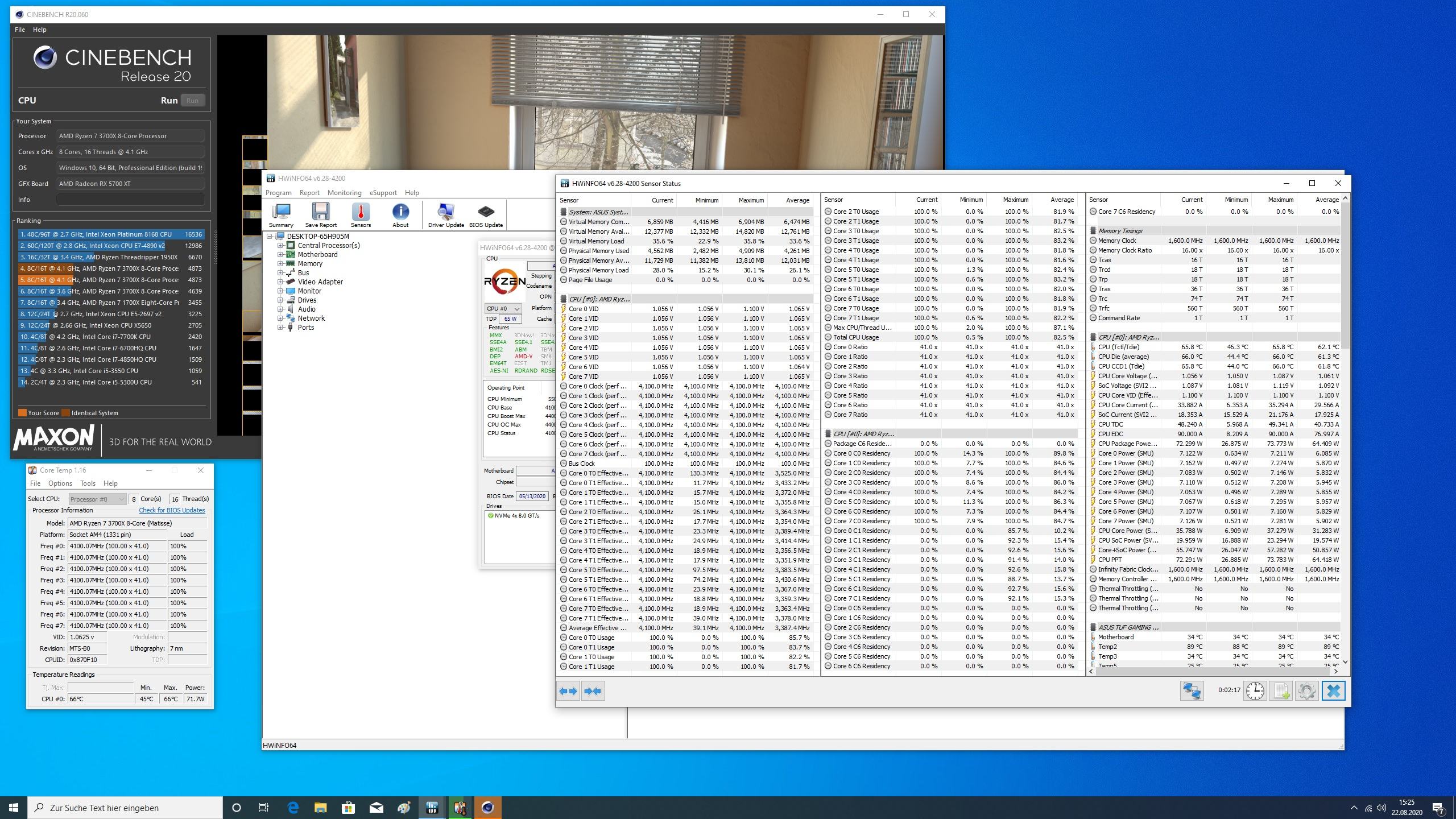Click the Cortana circle on the taskbar
Image resolution: width=1456 pixels, height=819 pixels.
(237, 808)
